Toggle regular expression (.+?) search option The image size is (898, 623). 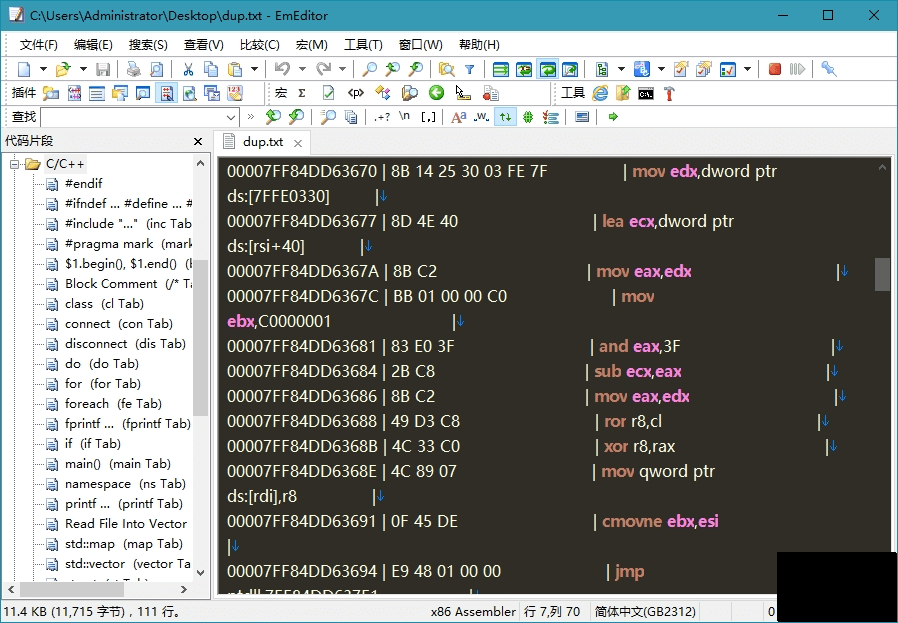pos(381,117)
